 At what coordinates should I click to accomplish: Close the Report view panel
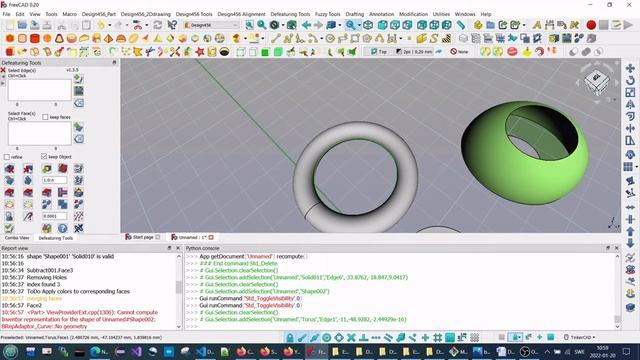pos(178,248)
